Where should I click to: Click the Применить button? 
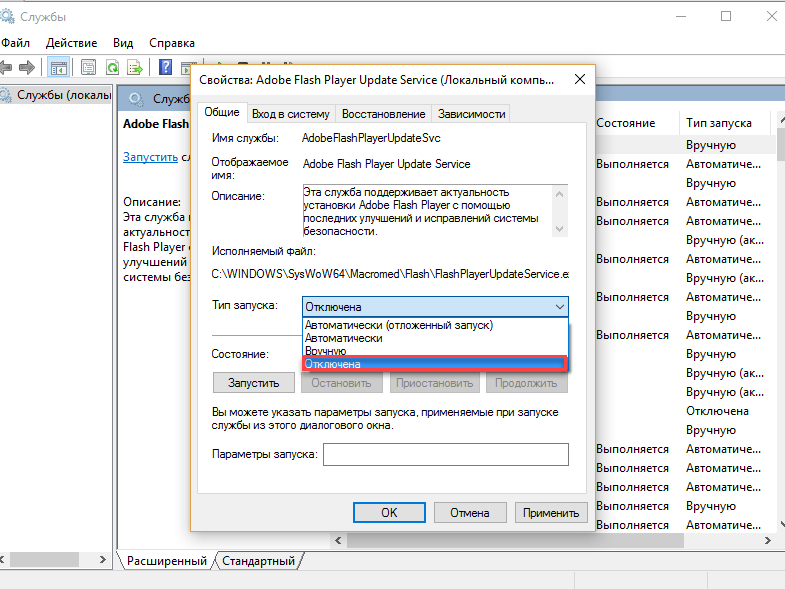tap(550, 512)
